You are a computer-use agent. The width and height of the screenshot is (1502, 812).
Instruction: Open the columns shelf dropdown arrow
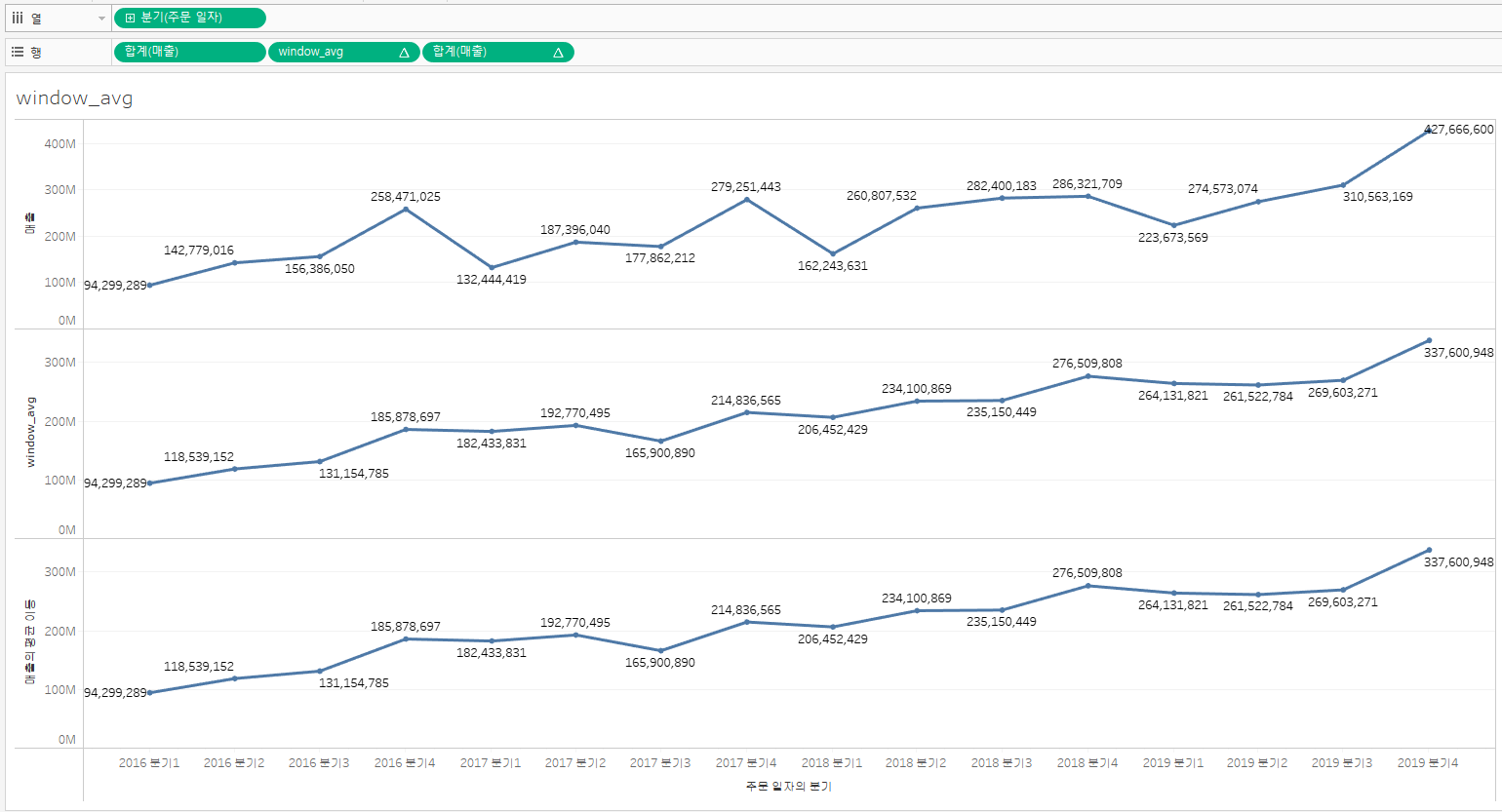[101, 19]
